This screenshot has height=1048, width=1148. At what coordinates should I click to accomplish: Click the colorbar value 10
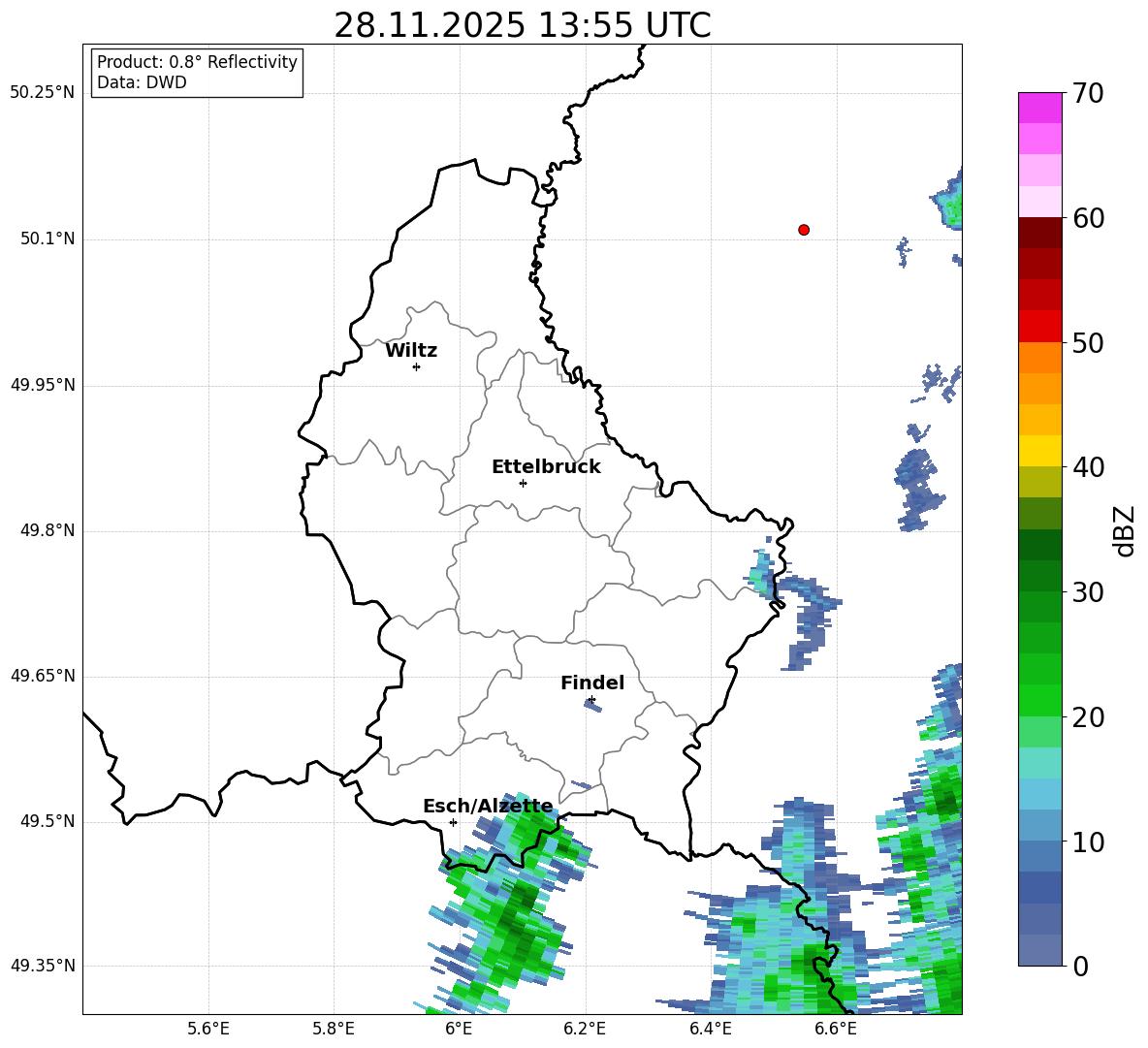click(x=1088, y=842)
